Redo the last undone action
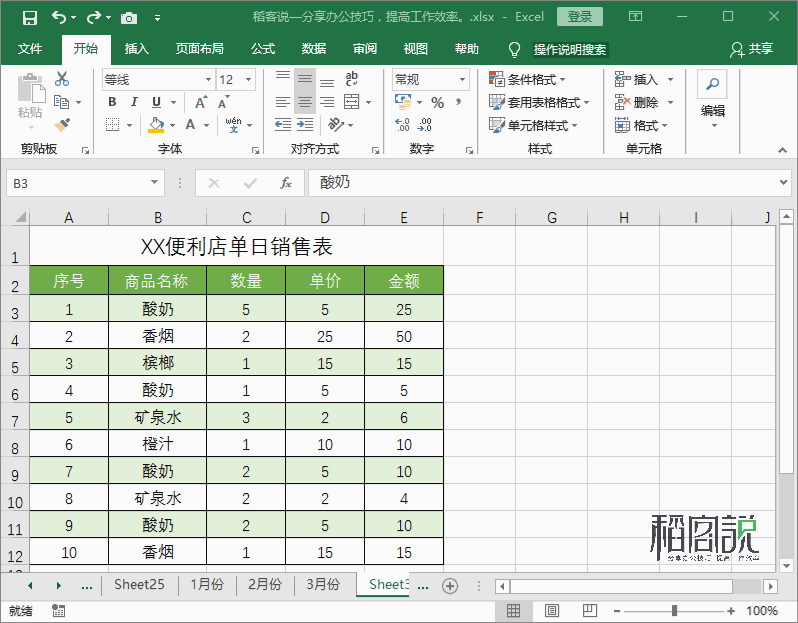 [94, 18]
